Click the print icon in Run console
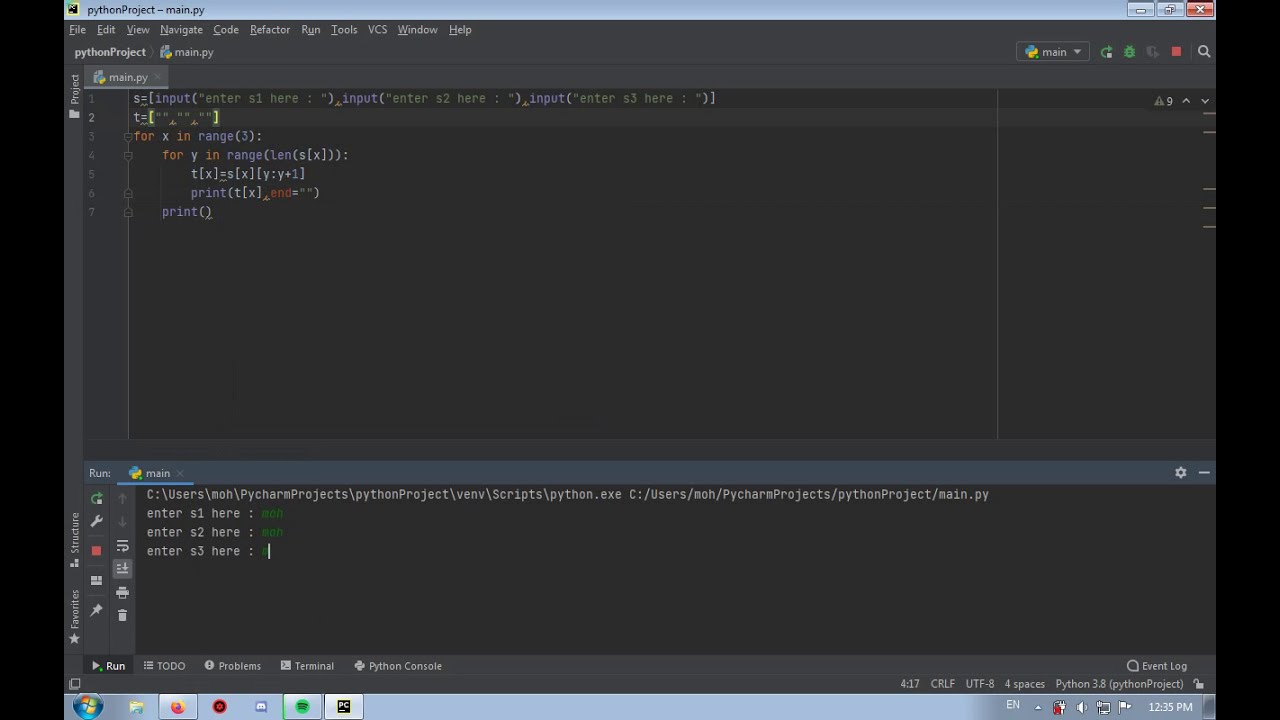 pyautogui.click(x=122, y=592)
